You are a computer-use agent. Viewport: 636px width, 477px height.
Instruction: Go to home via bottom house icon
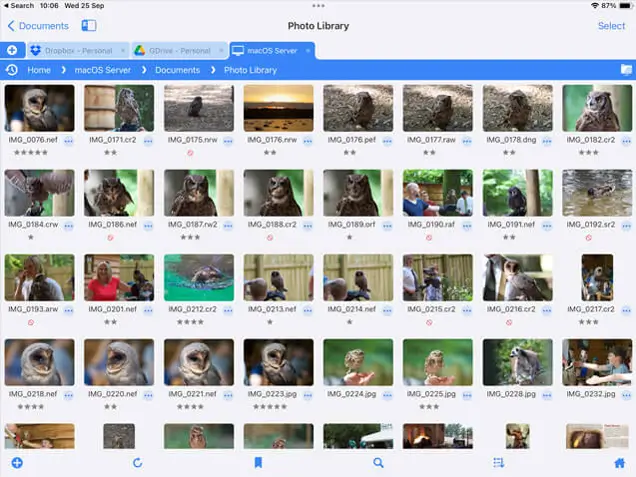(619, 463)
